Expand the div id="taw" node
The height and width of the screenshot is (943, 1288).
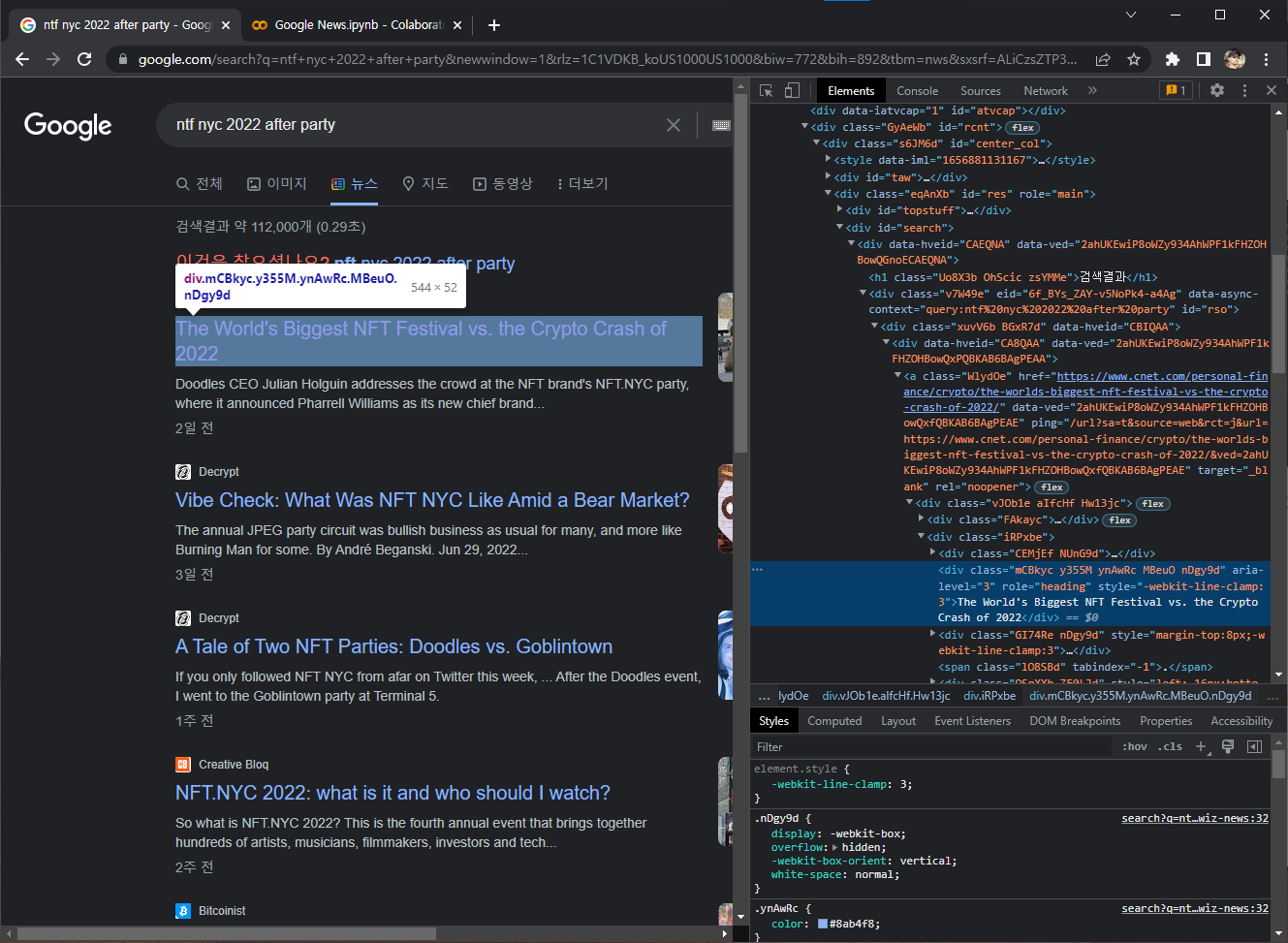point(828,176)
